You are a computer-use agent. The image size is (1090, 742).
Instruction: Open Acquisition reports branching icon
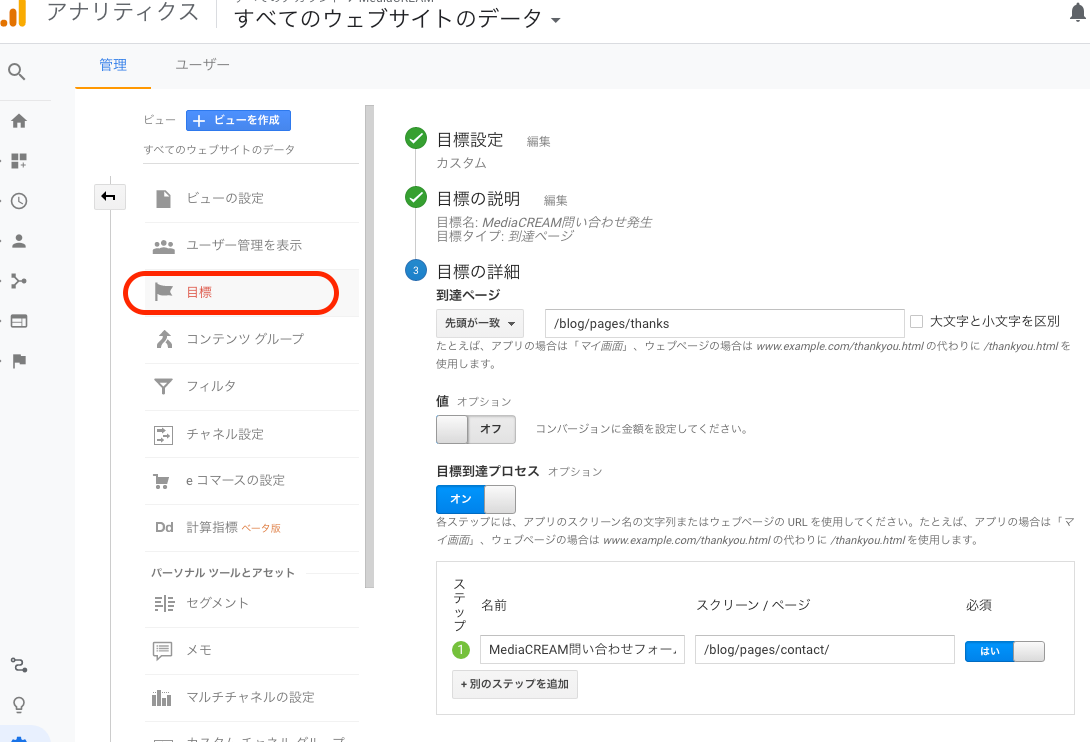(19, 281)
